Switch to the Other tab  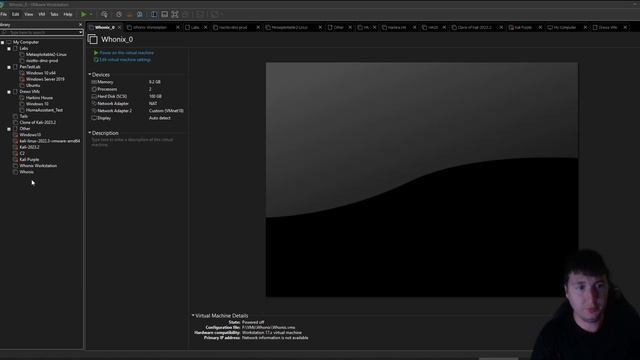point(338,27)
